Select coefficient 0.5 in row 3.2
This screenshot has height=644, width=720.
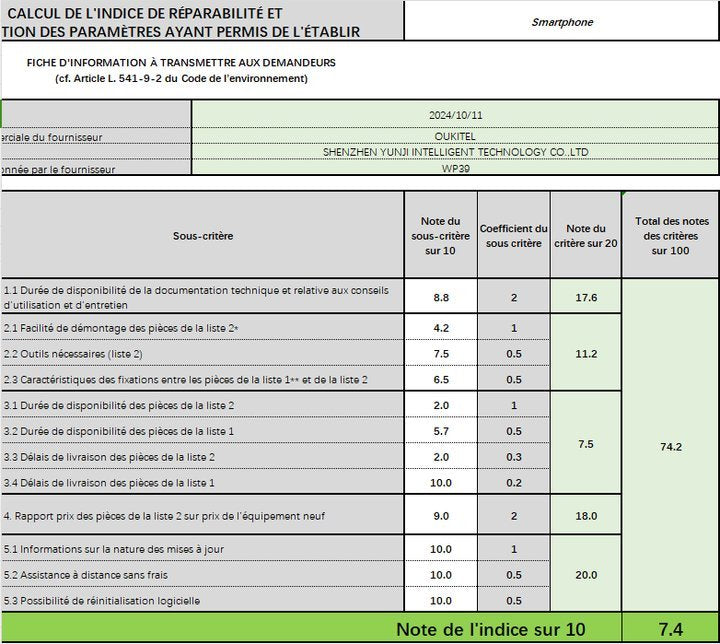(513, 431)
